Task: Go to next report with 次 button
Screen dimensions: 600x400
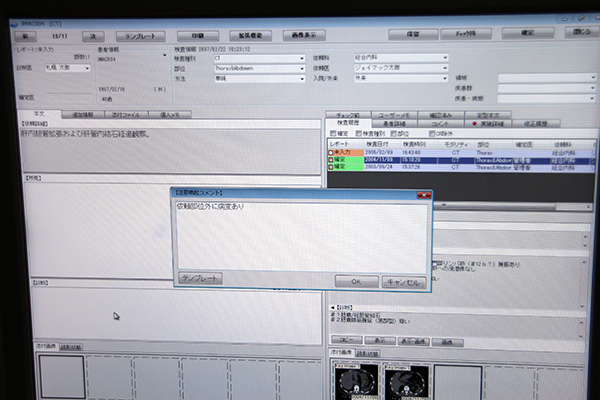Action: tap(93, 35)
